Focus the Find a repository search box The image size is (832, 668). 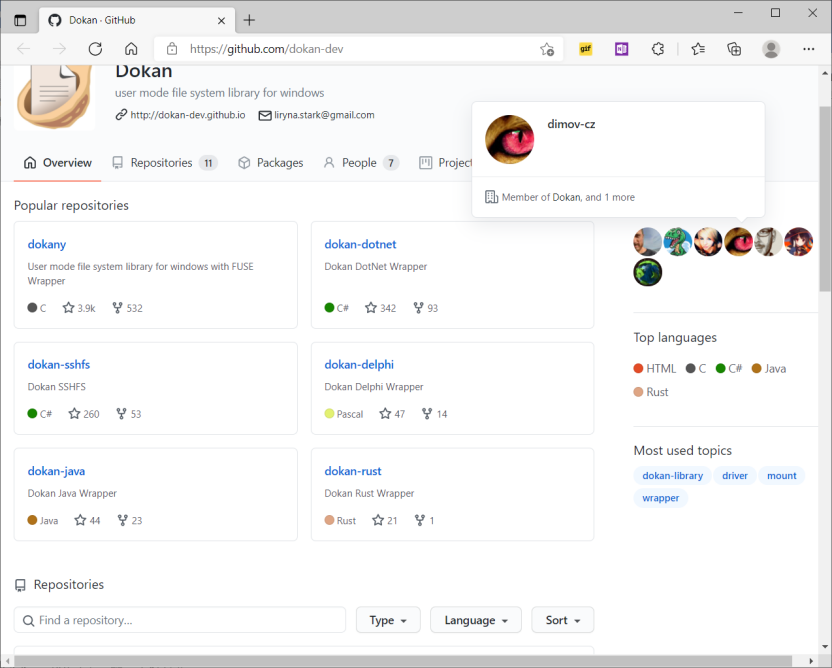coord(180,620)
